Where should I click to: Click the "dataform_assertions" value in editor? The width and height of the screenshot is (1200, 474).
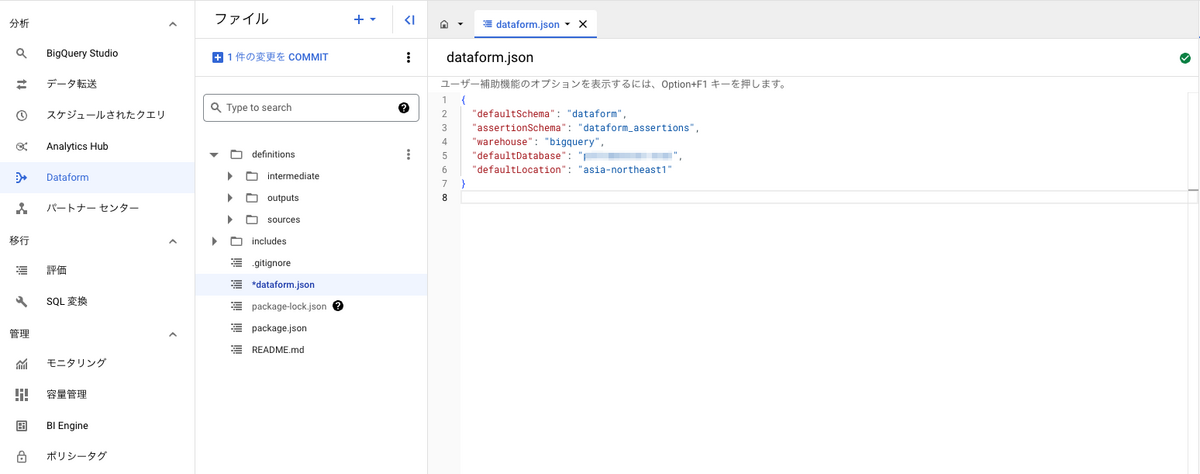(636, 128)
